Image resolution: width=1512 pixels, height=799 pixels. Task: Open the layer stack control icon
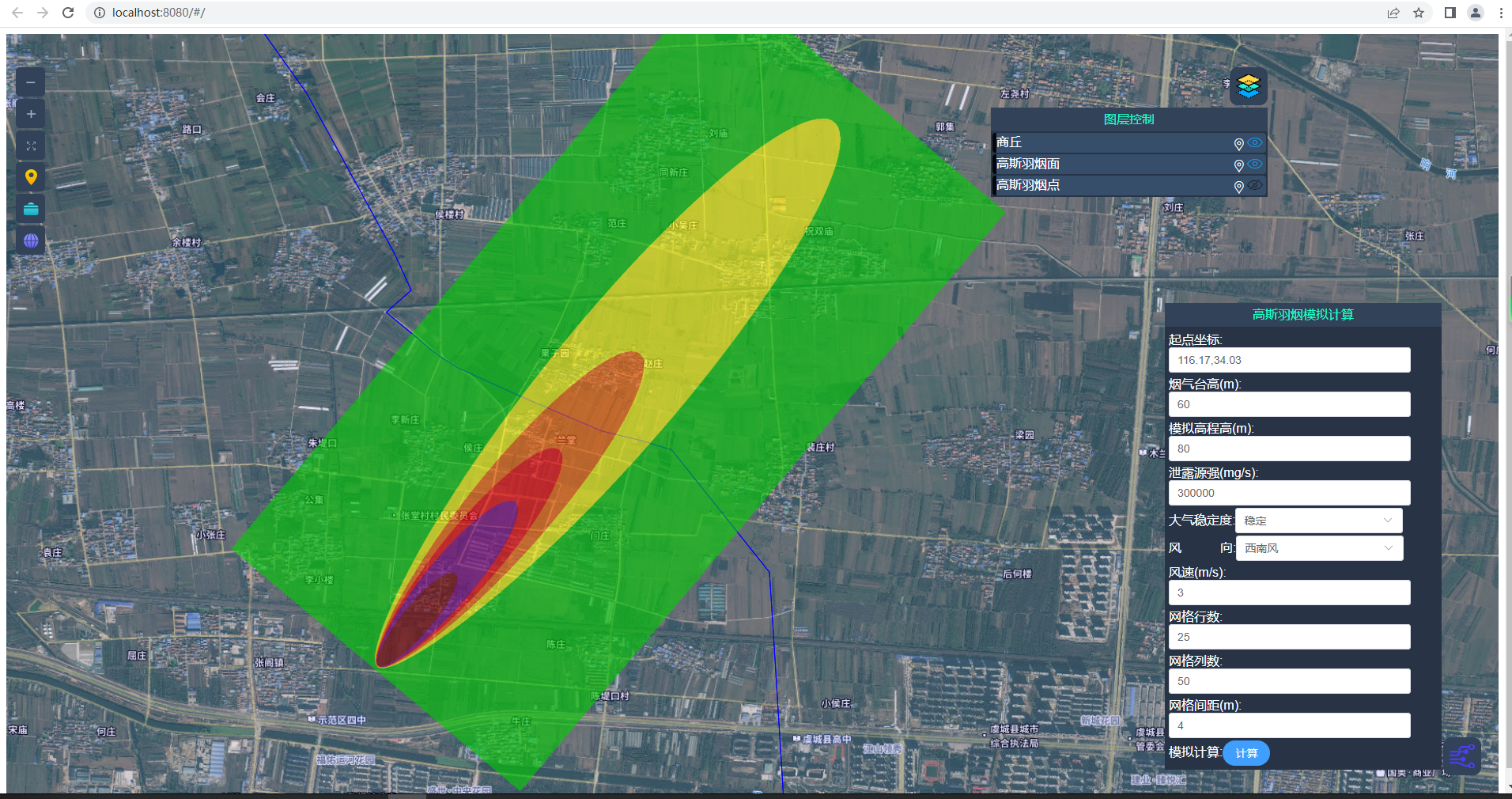pos(1249,86)
